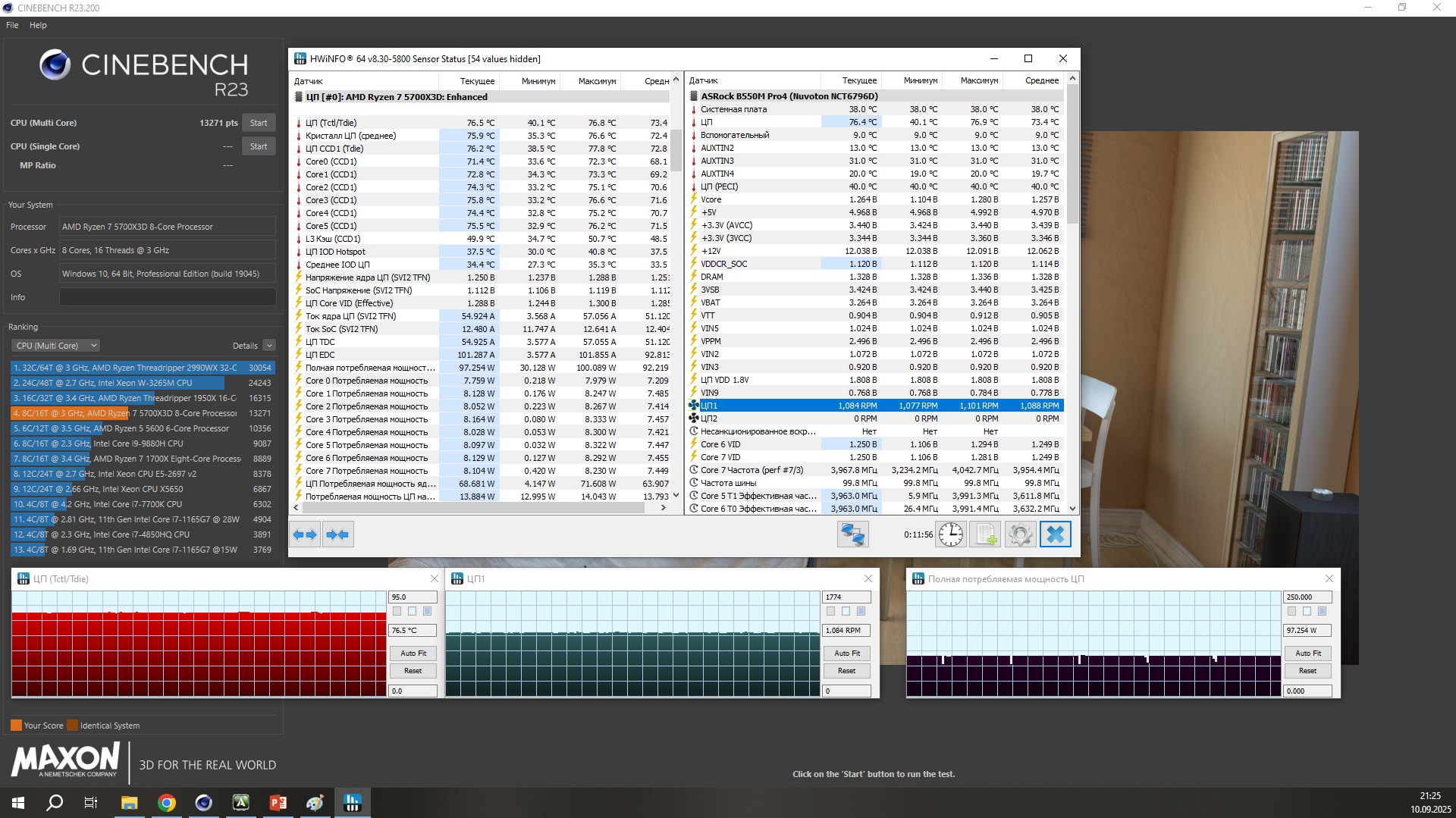Reset the elapsed time clock icon
The height and width of the screenshot is (818, 1456).
[950, 534]
